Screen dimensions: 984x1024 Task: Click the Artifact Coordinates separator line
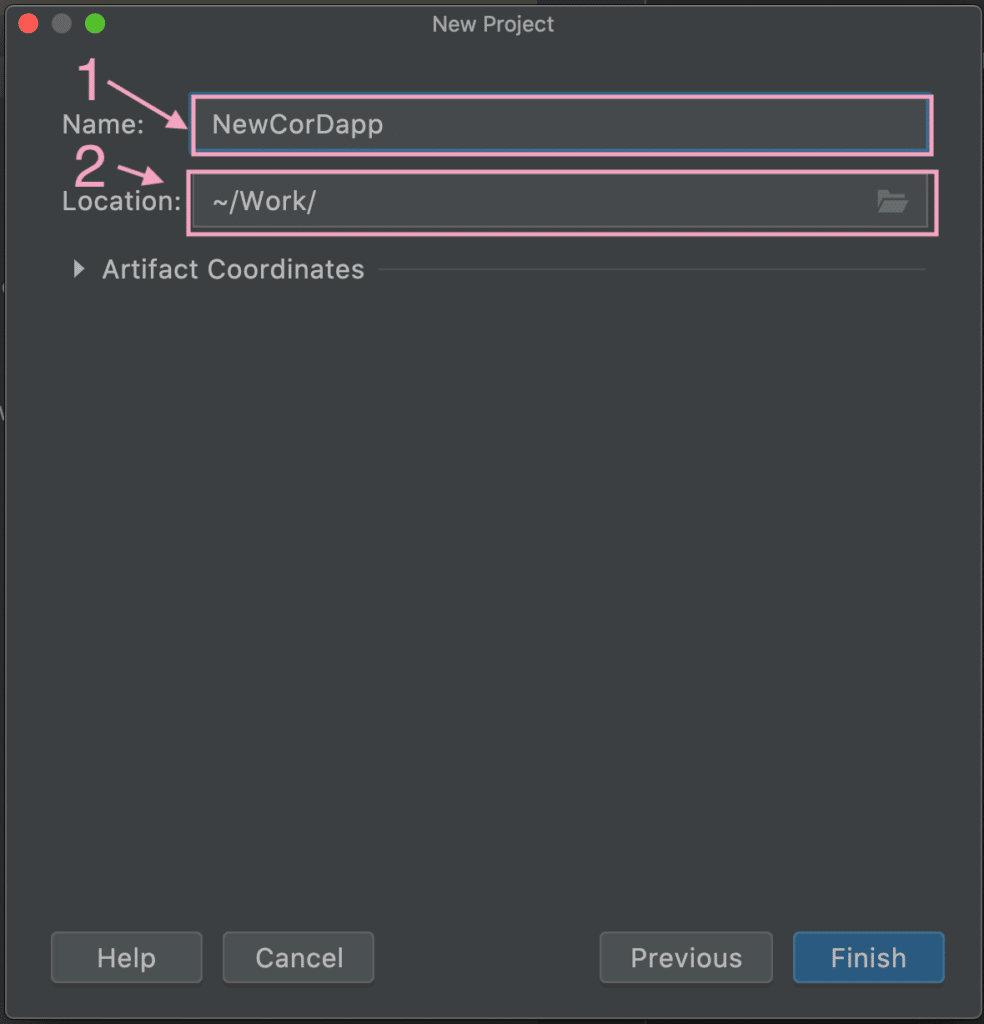[652, 269]
